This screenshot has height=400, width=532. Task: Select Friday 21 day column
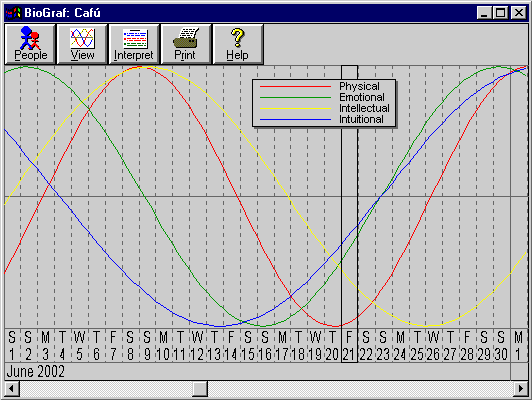(x=349, y=345)
